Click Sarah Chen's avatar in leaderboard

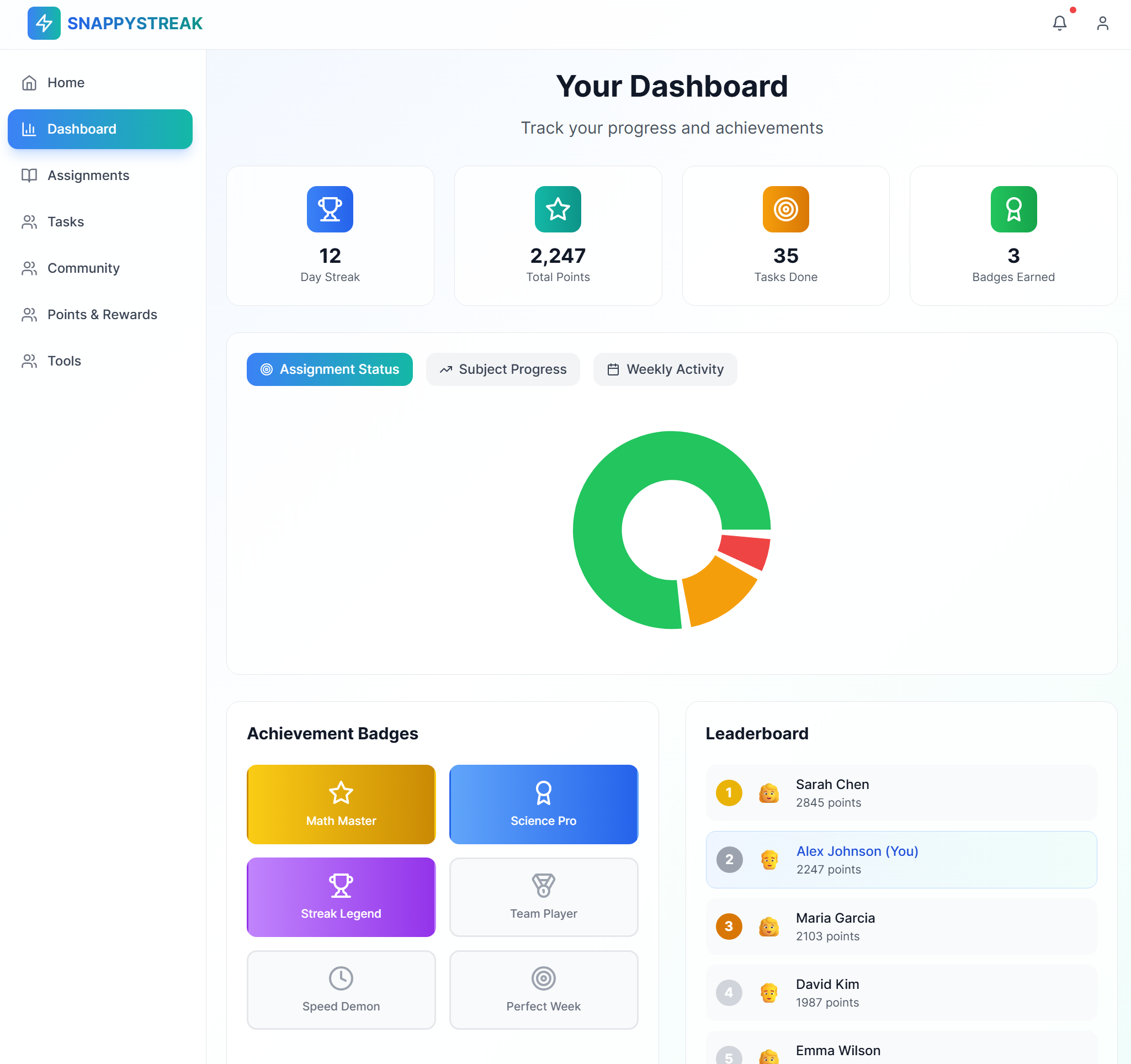click(x=768, y=793)
